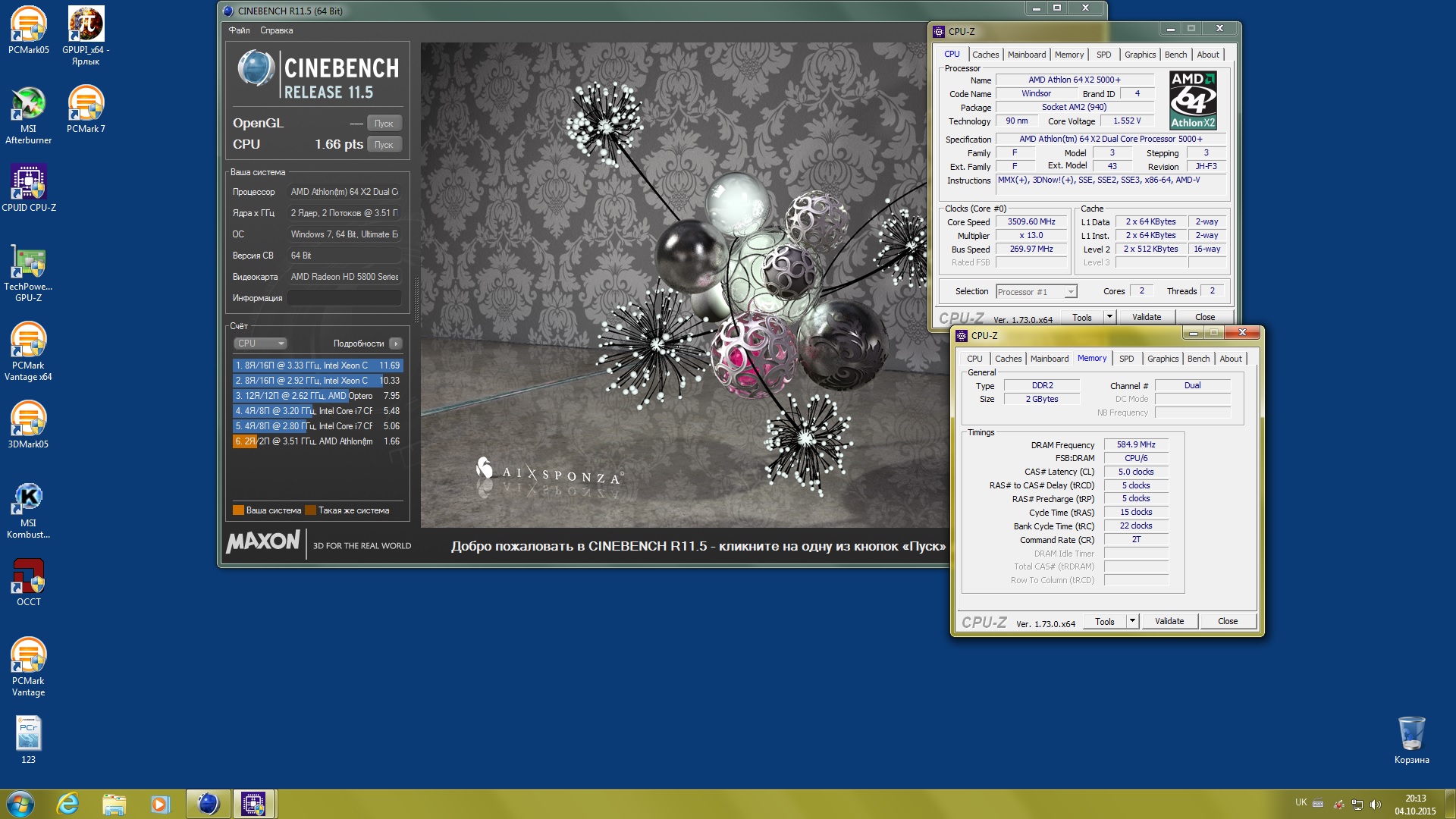Open the TechPowerUp GPU-Z desktop icon
This screenshot has height=819, width=1456.
28,273
